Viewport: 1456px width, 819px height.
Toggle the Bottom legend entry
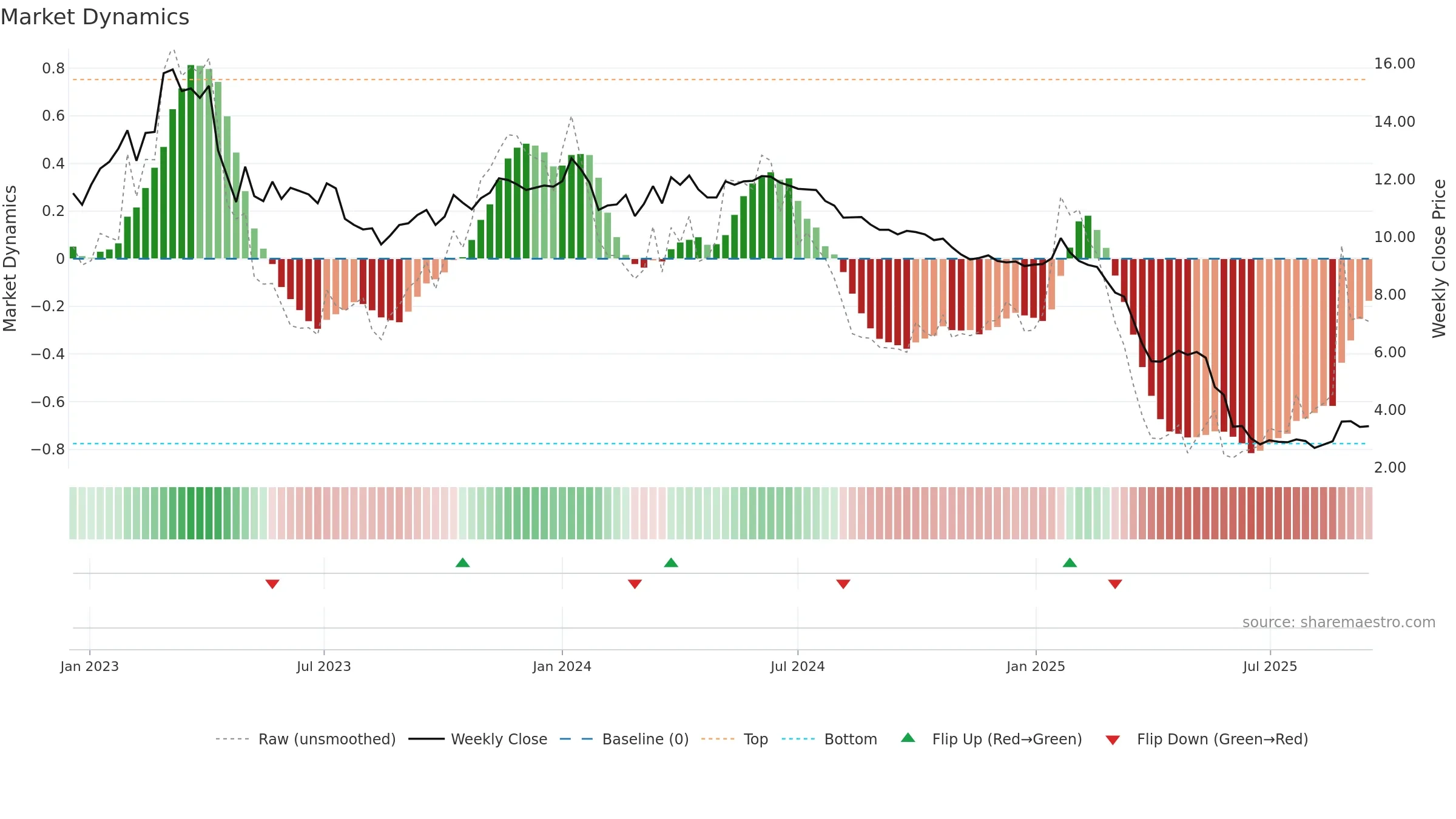tap(829, 739)
